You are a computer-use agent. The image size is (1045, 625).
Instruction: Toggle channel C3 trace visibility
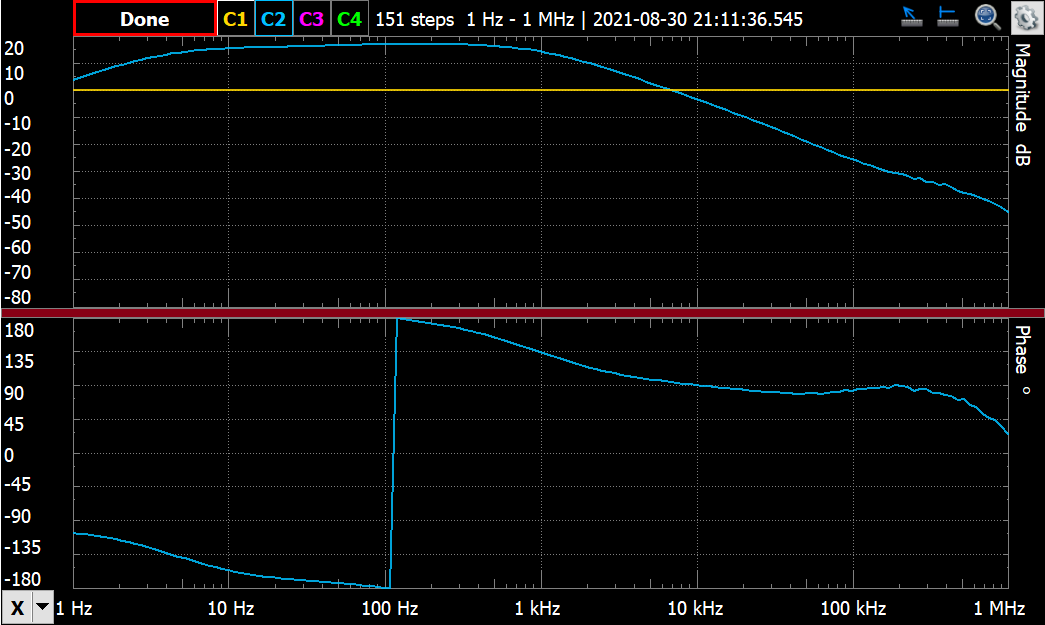point(311,19)
